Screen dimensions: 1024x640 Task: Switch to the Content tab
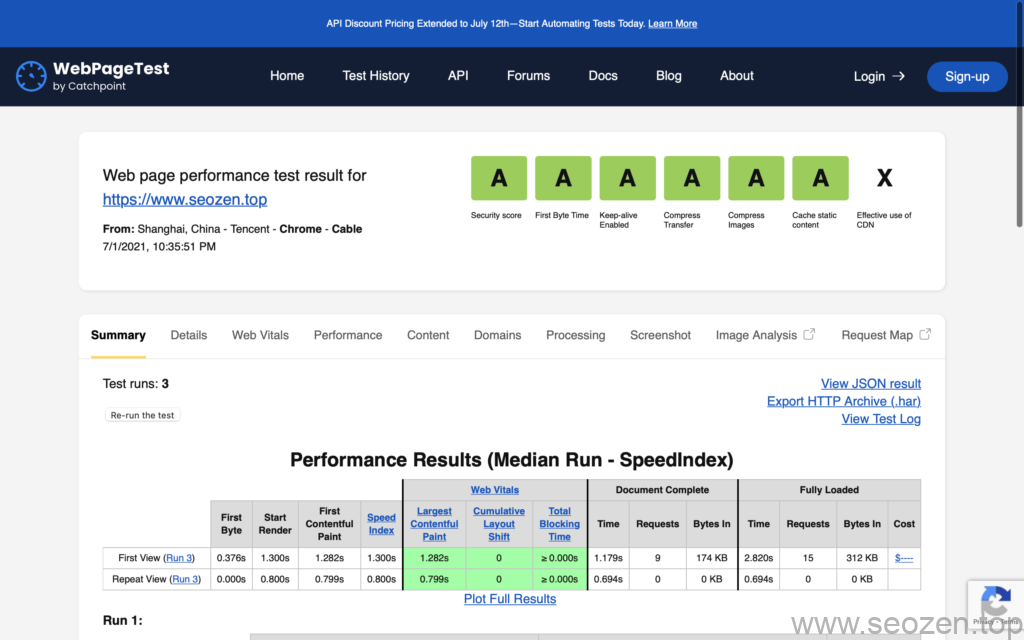coord(428,335)
